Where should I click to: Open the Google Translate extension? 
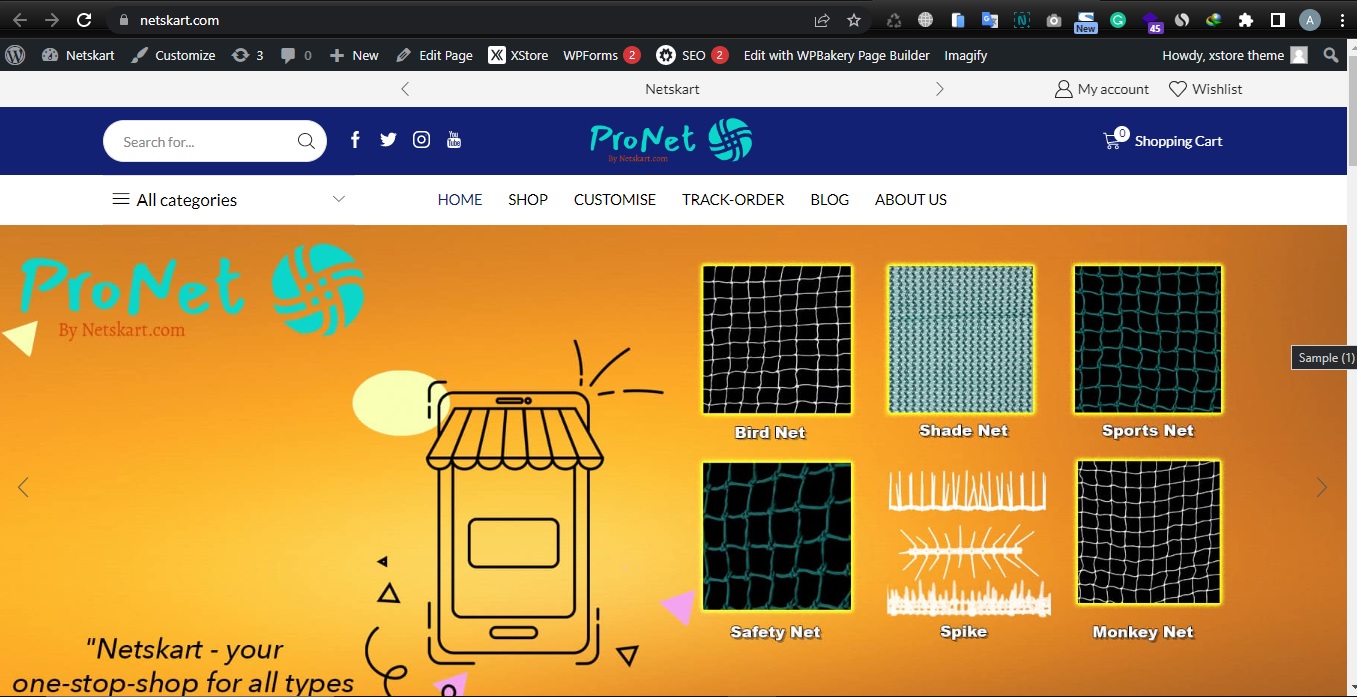pos(990,20)
